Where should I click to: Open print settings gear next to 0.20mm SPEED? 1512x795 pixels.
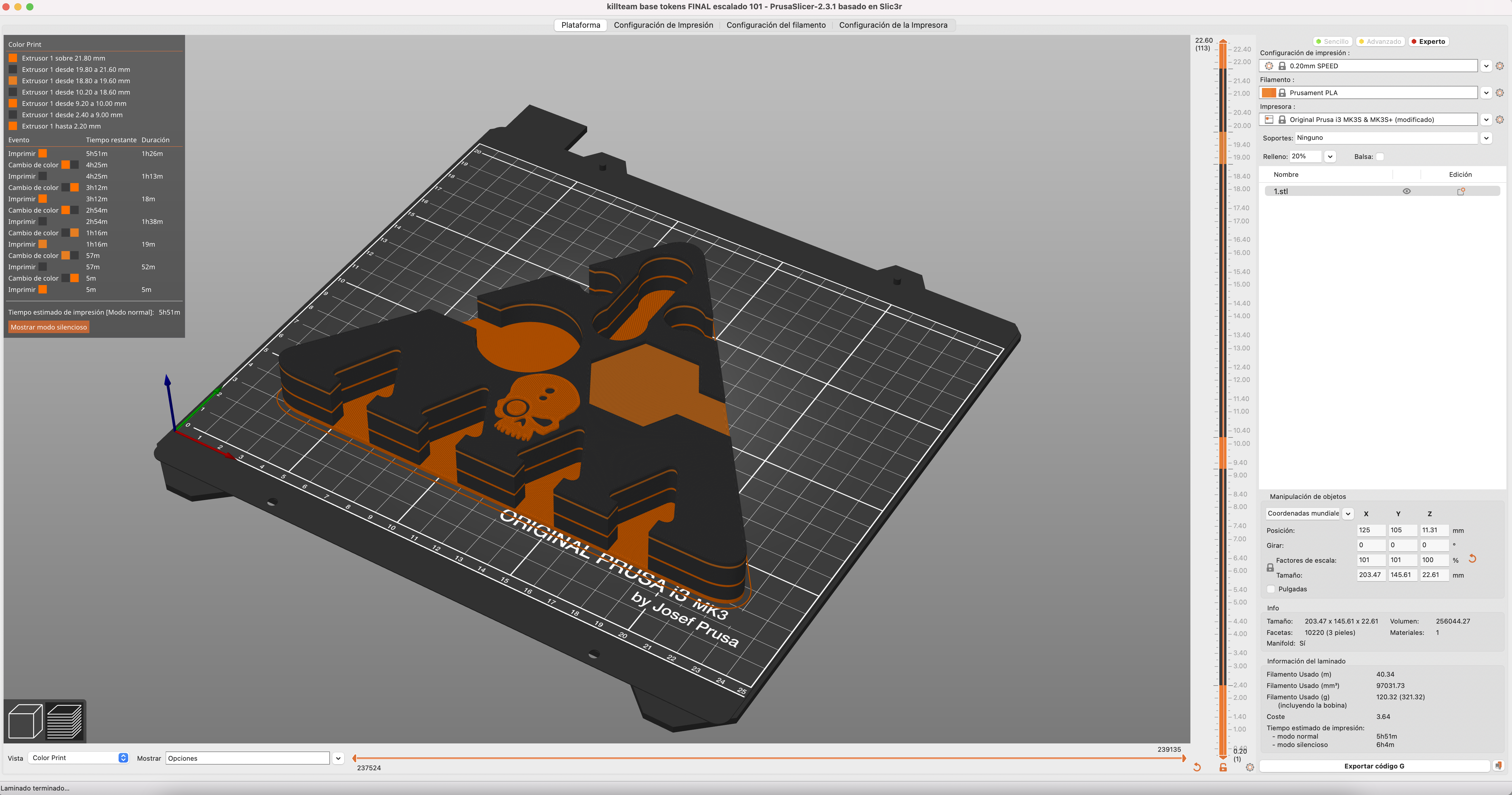coord(1500,66)
